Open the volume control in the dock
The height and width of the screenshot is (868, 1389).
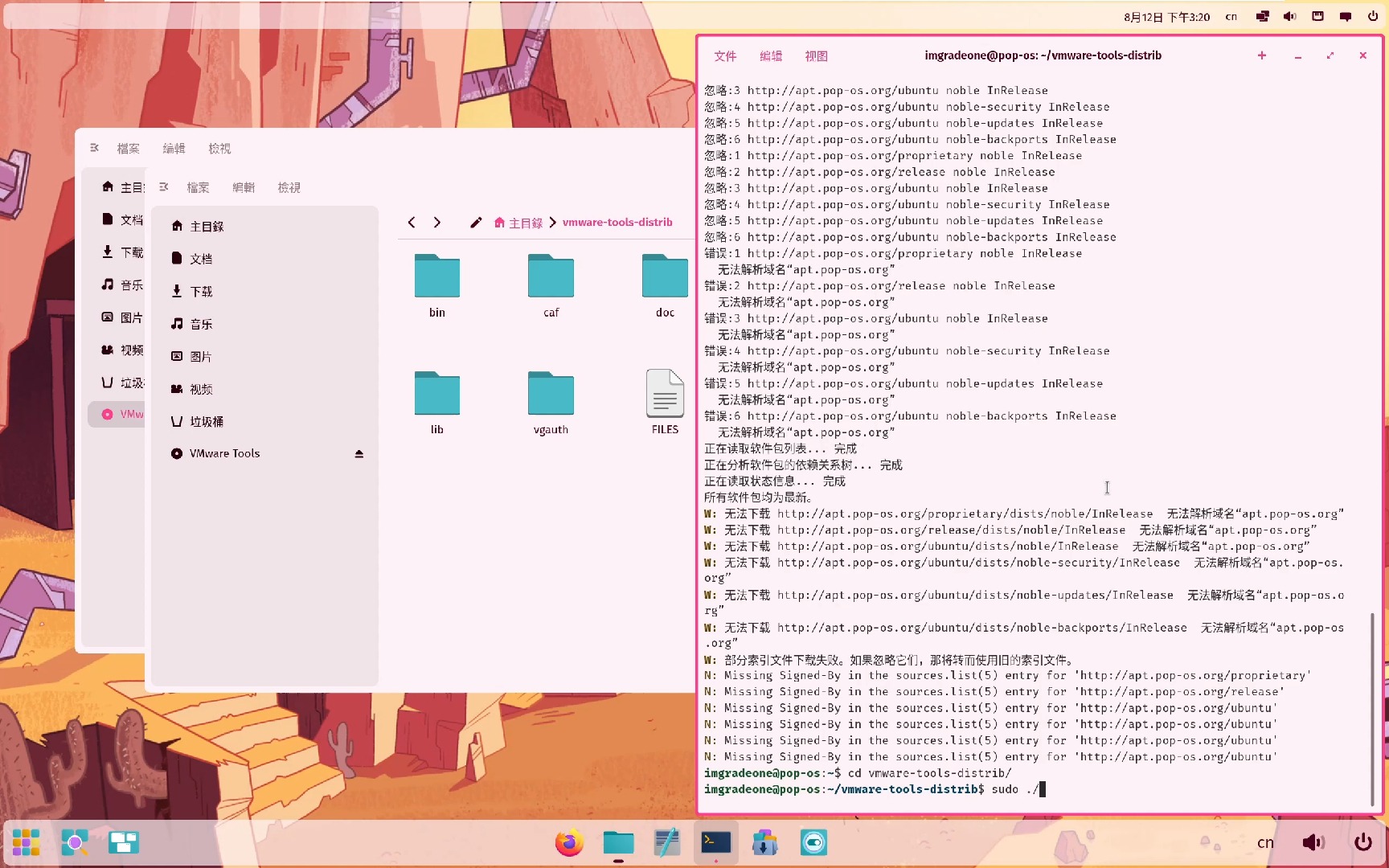coord(1313,842)
